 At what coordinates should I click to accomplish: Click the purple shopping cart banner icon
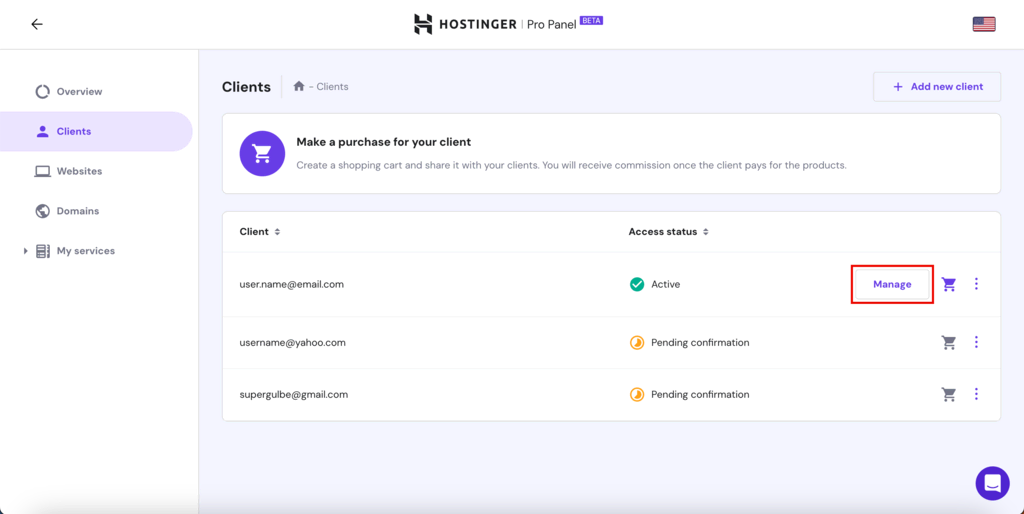262,153
